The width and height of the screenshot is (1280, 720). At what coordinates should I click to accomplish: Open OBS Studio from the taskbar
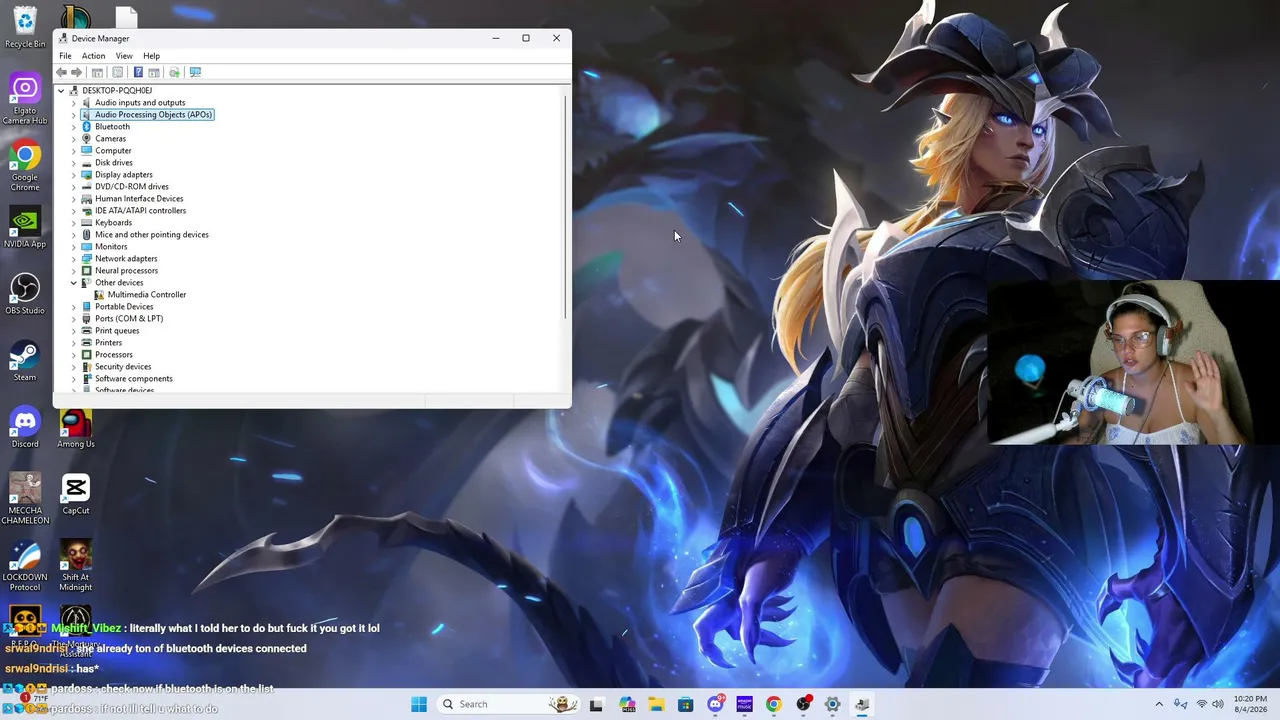click(803, 704)
